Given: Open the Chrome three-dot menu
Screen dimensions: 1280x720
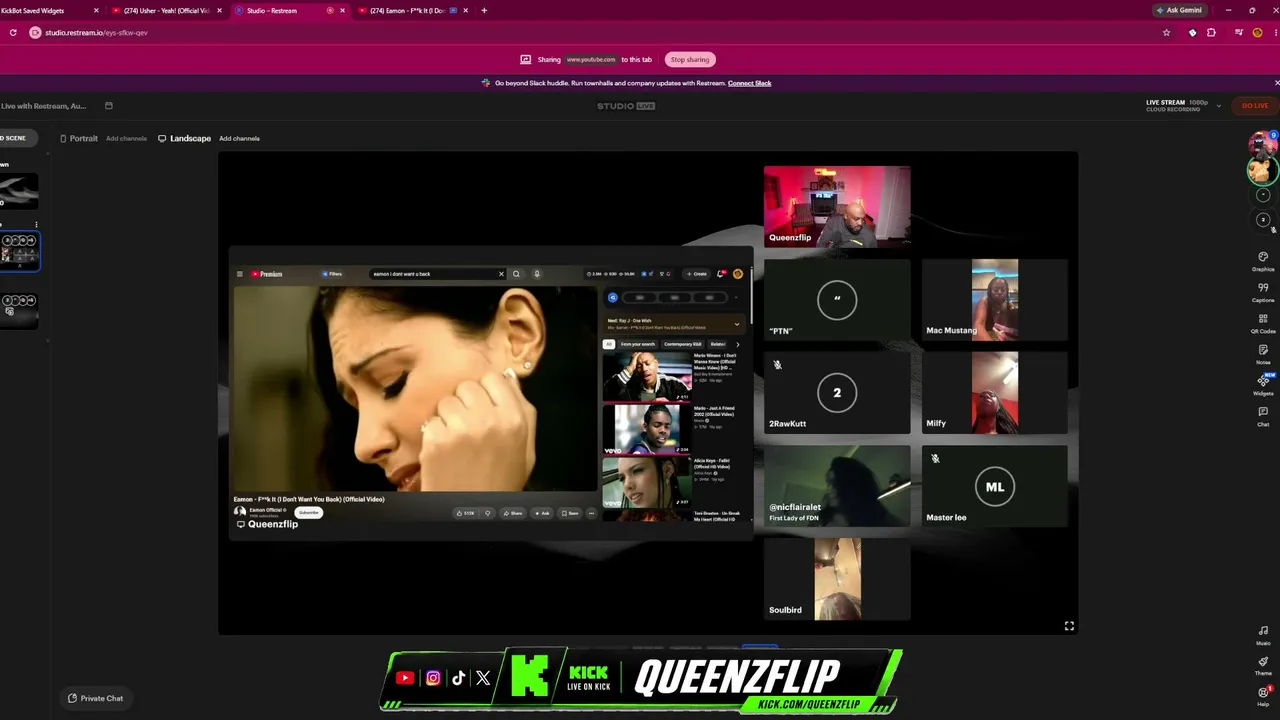Looking at the screenshot, I should click(x=1274, y=32).
